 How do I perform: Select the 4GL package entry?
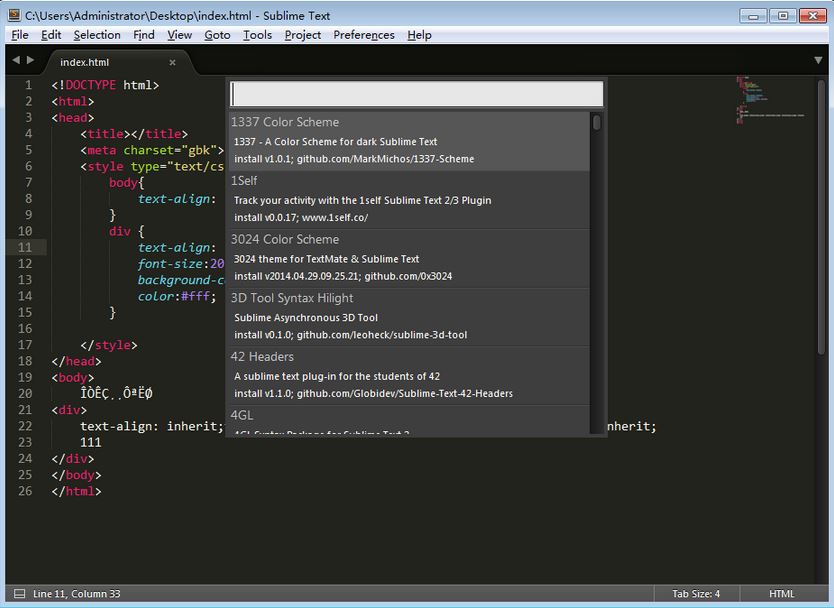click(x=408, y=420)
